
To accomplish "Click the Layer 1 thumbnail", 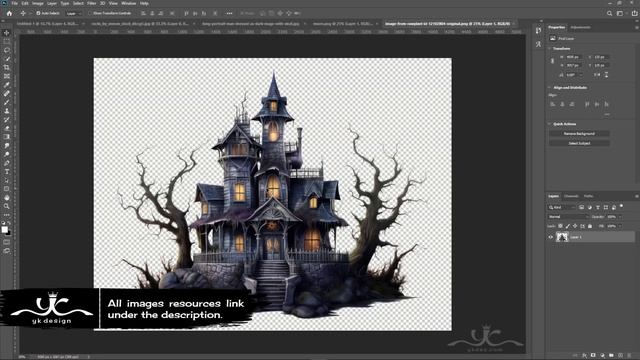I will click(x=562, y=237).
